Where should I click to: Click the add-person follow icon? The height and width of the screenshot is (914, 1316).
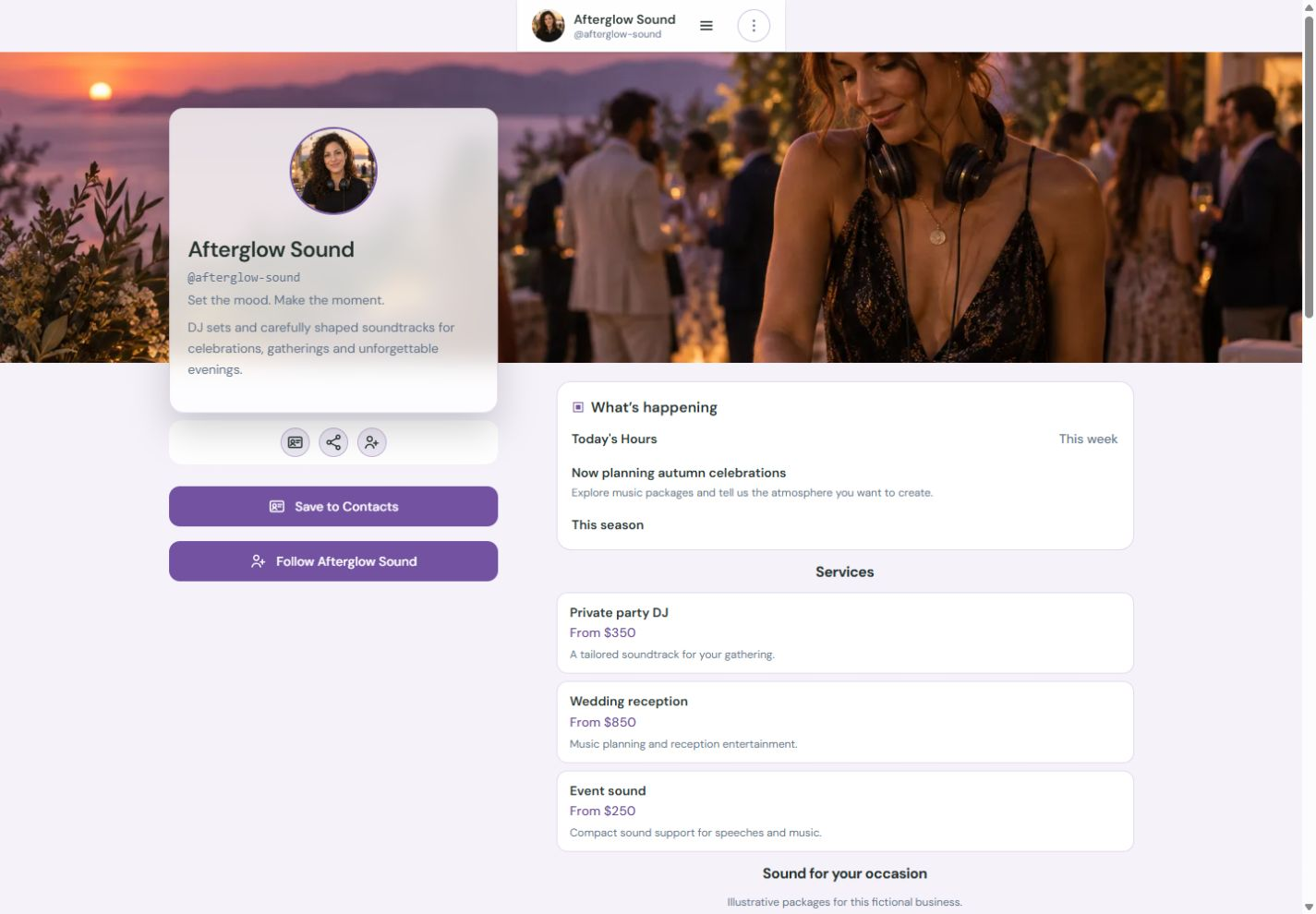coord(371,442)
